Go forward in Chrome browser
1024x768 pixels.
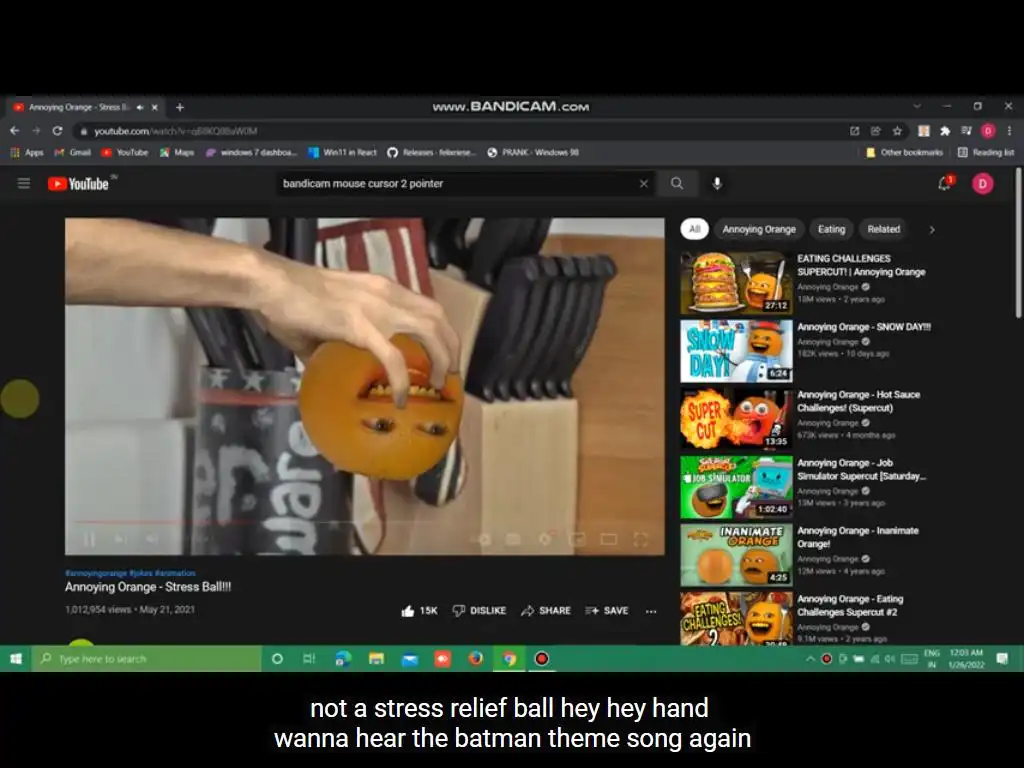[36, 131]
